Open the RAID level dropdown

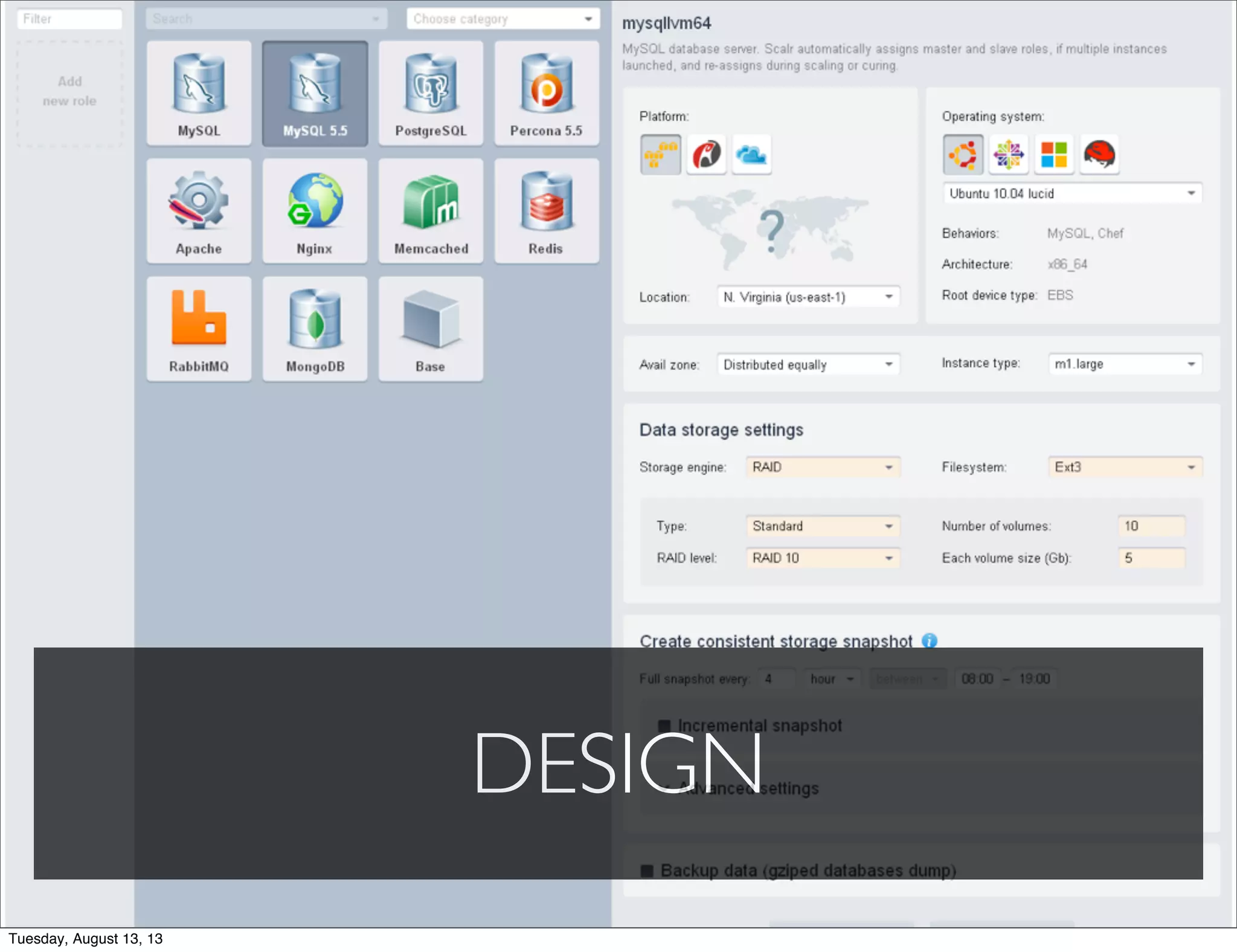(823, 558)
